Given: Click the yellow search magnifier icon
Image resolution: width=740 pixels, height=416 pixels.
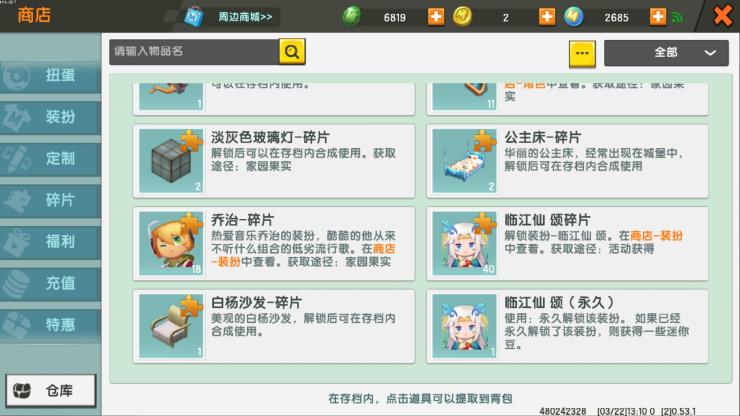Looking at the screenshot, I should (292, 51).
